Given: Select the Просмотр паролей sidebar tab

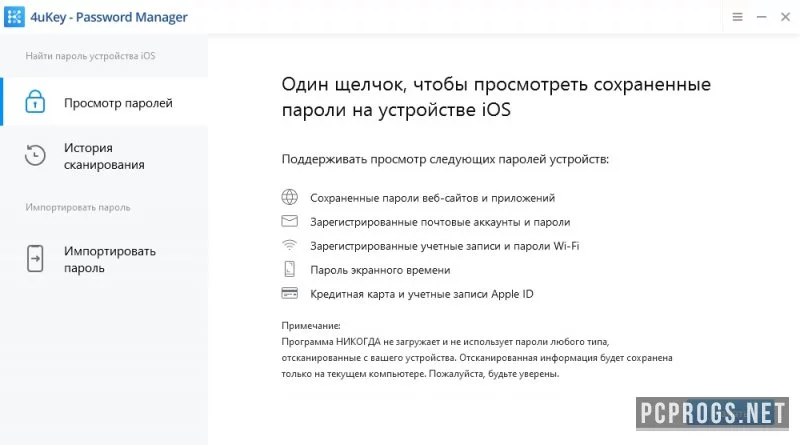Looking at the screenshot, I should coord(104,102).
